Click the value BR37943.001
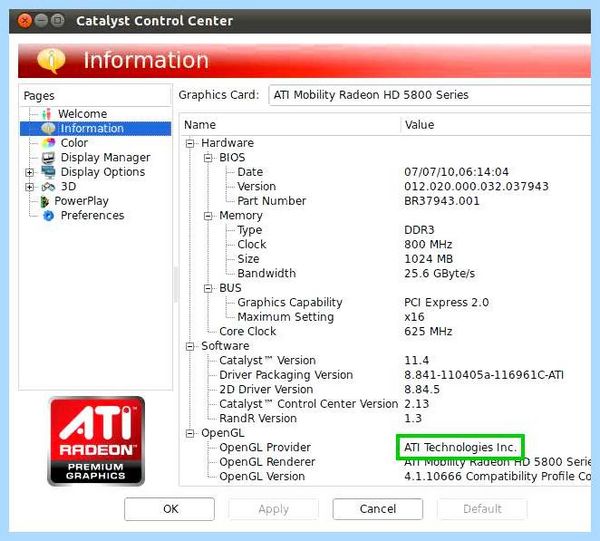This screenshot has height=541, width=600. [442, 201]
